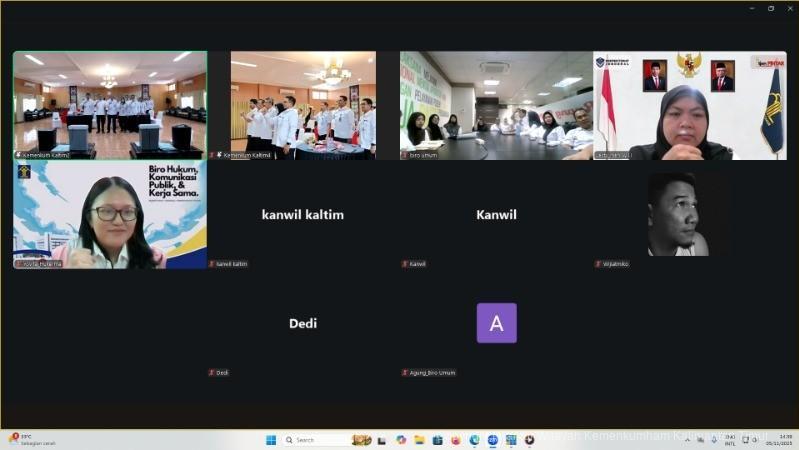
Task: Click the muted mic icon beside 'Dedi' label
Action: (x=211, y=372)
